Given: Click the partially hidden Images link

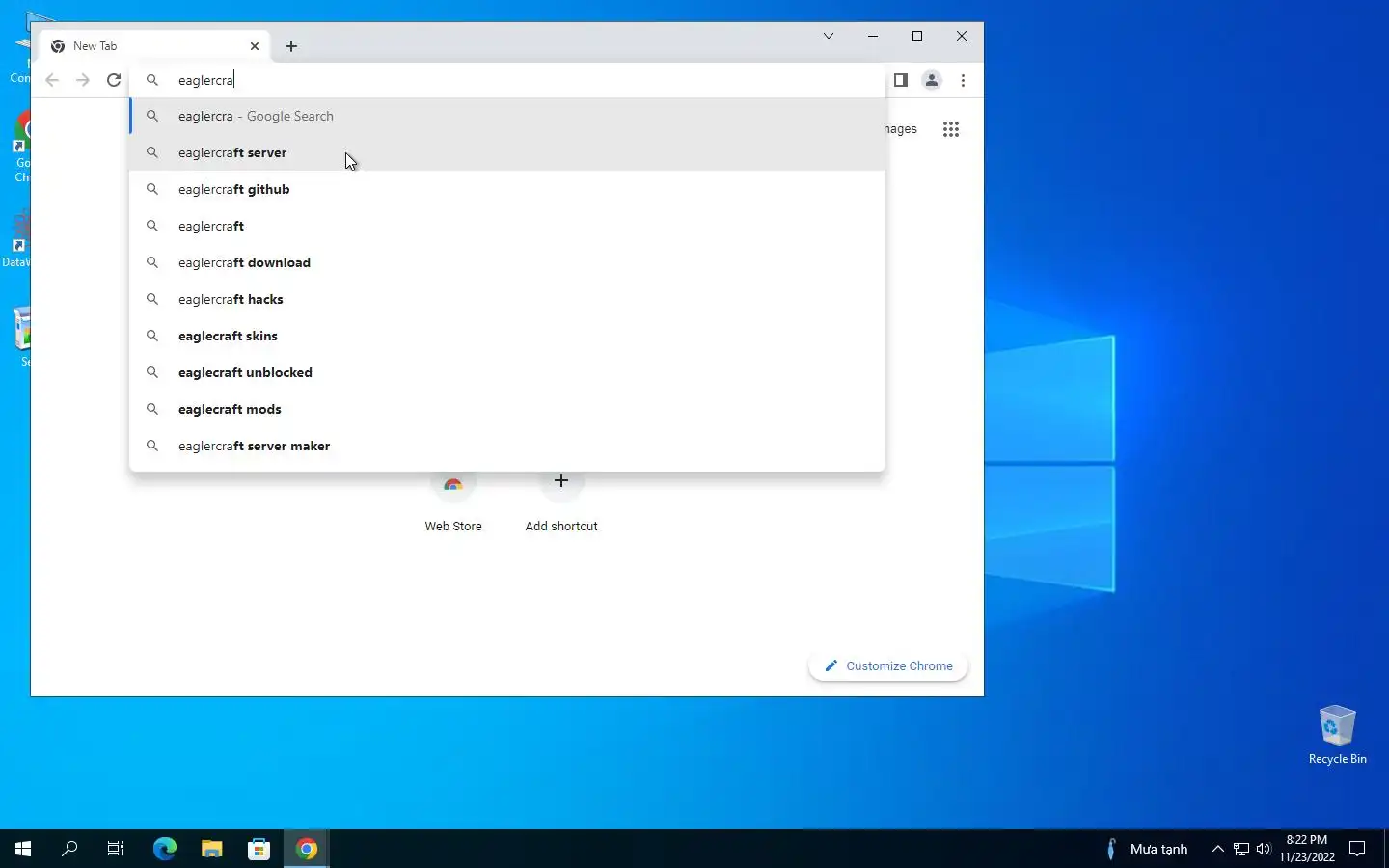Looking at the screenshot, I should click(x=901, y=129).
